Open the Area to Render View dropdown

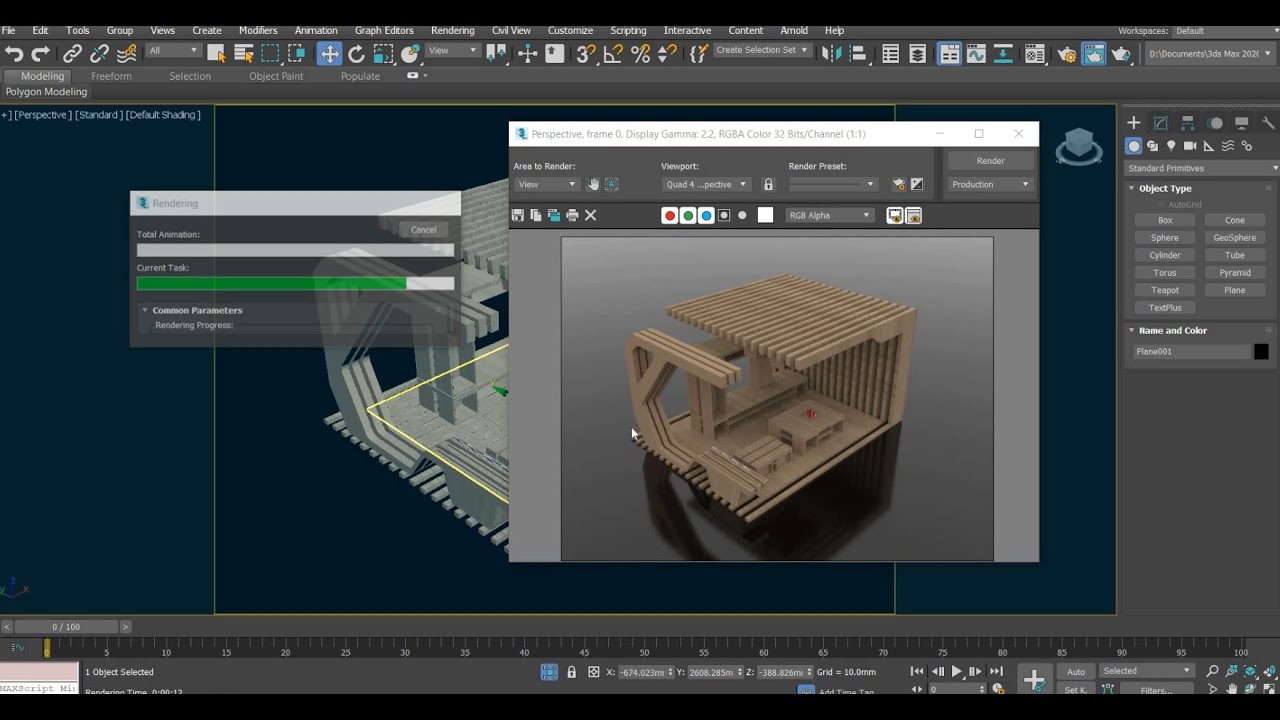[547, 184]
